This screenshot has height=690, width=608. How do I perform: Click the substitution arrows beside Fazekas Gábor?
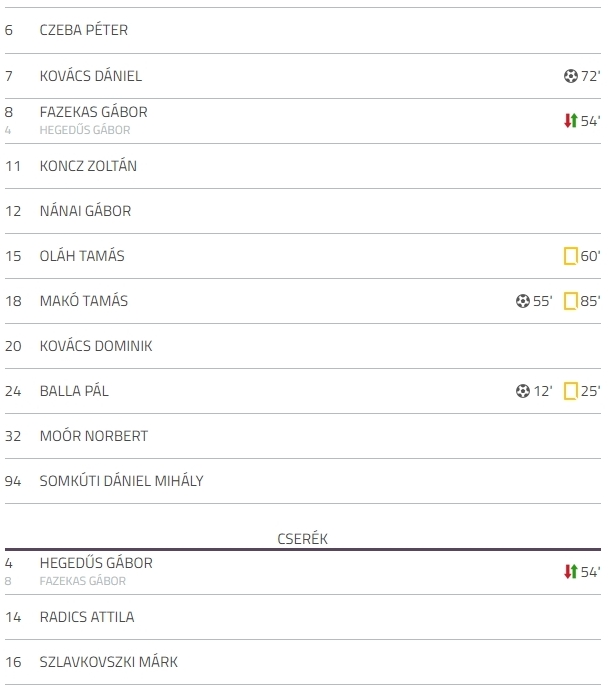571,121
